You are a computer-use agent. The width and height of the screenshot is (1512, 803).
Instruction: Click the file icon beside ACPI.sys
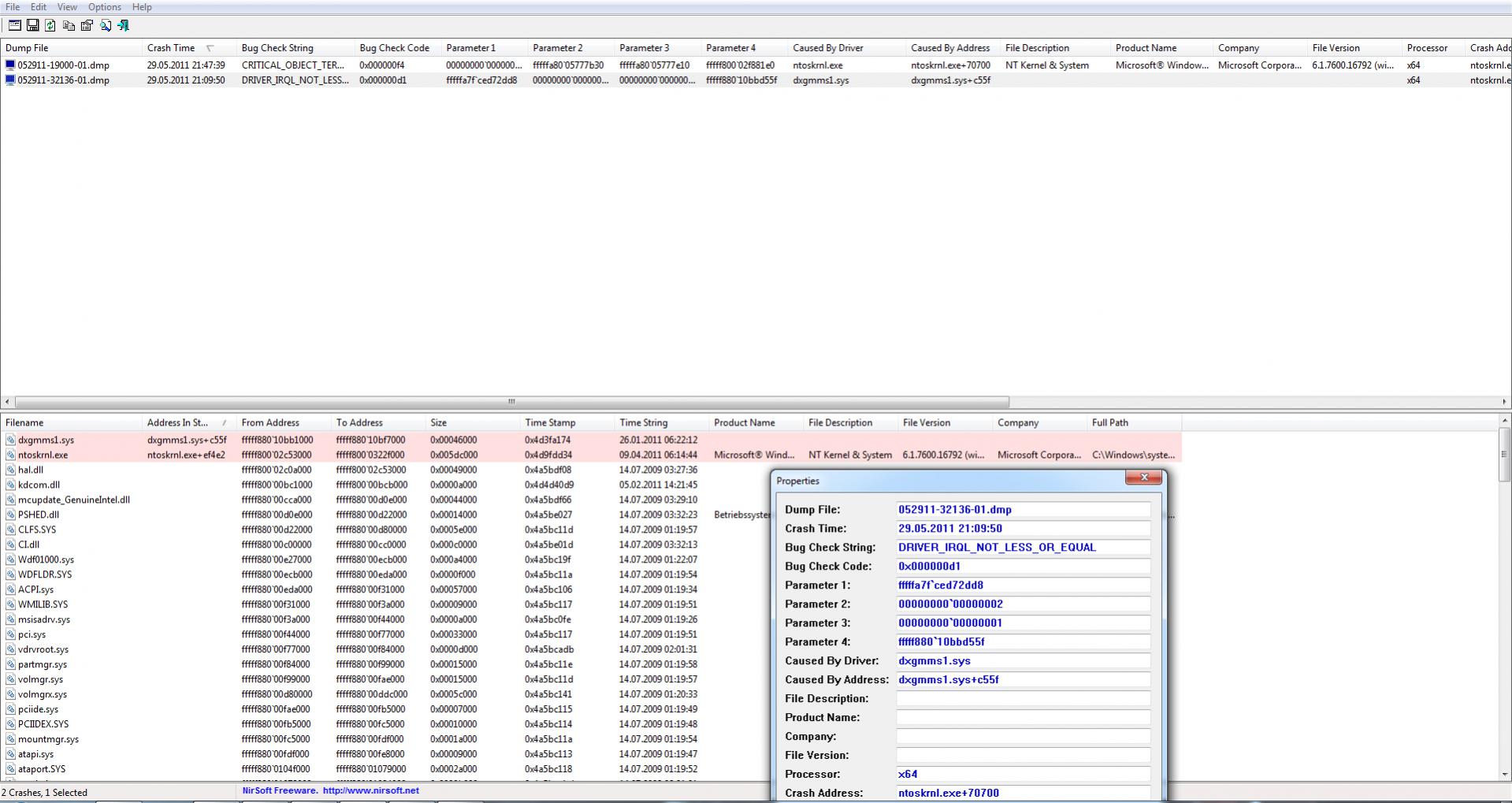pos(10,589)
